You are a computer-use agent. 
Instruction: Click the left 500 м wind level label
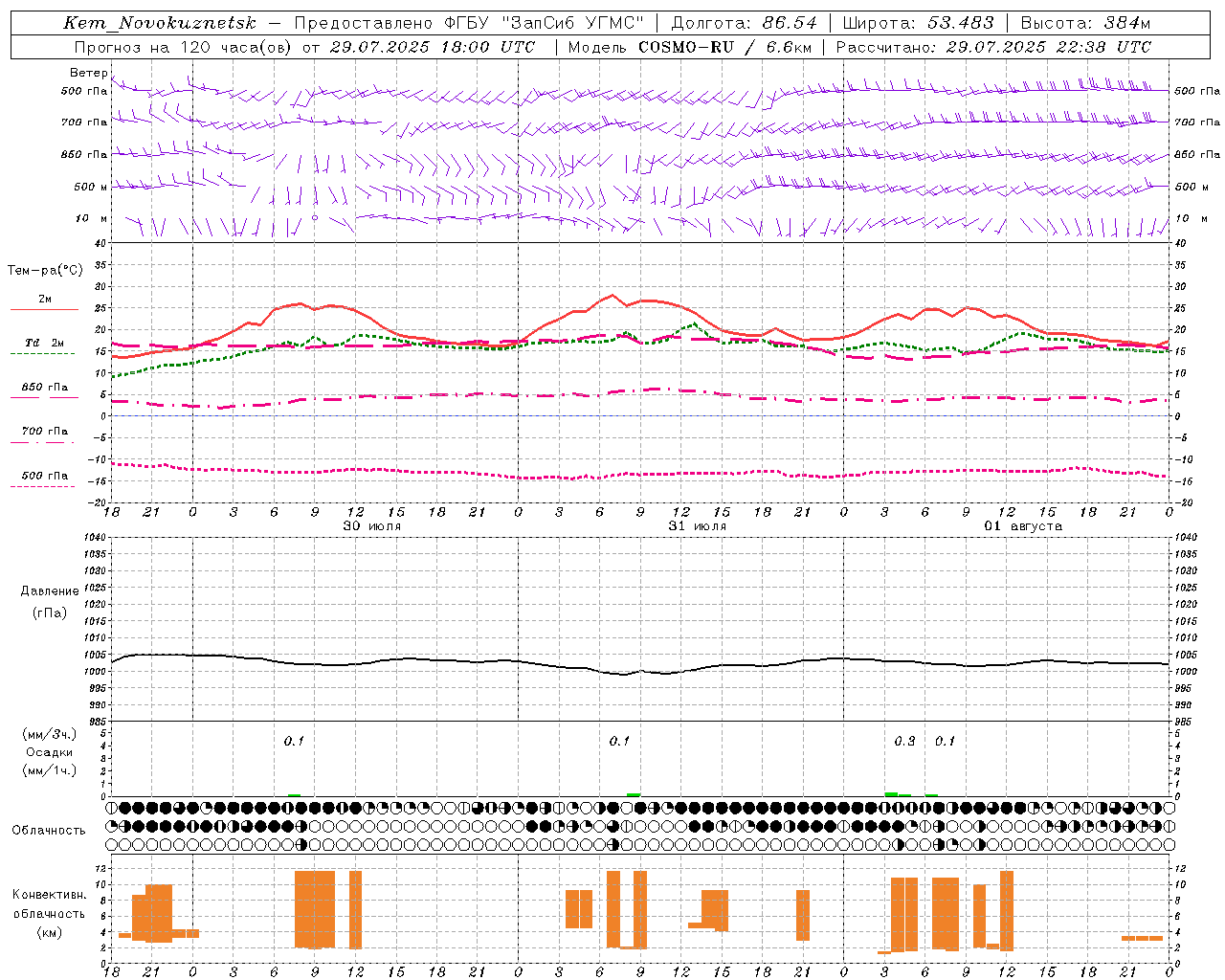(91, 188)
